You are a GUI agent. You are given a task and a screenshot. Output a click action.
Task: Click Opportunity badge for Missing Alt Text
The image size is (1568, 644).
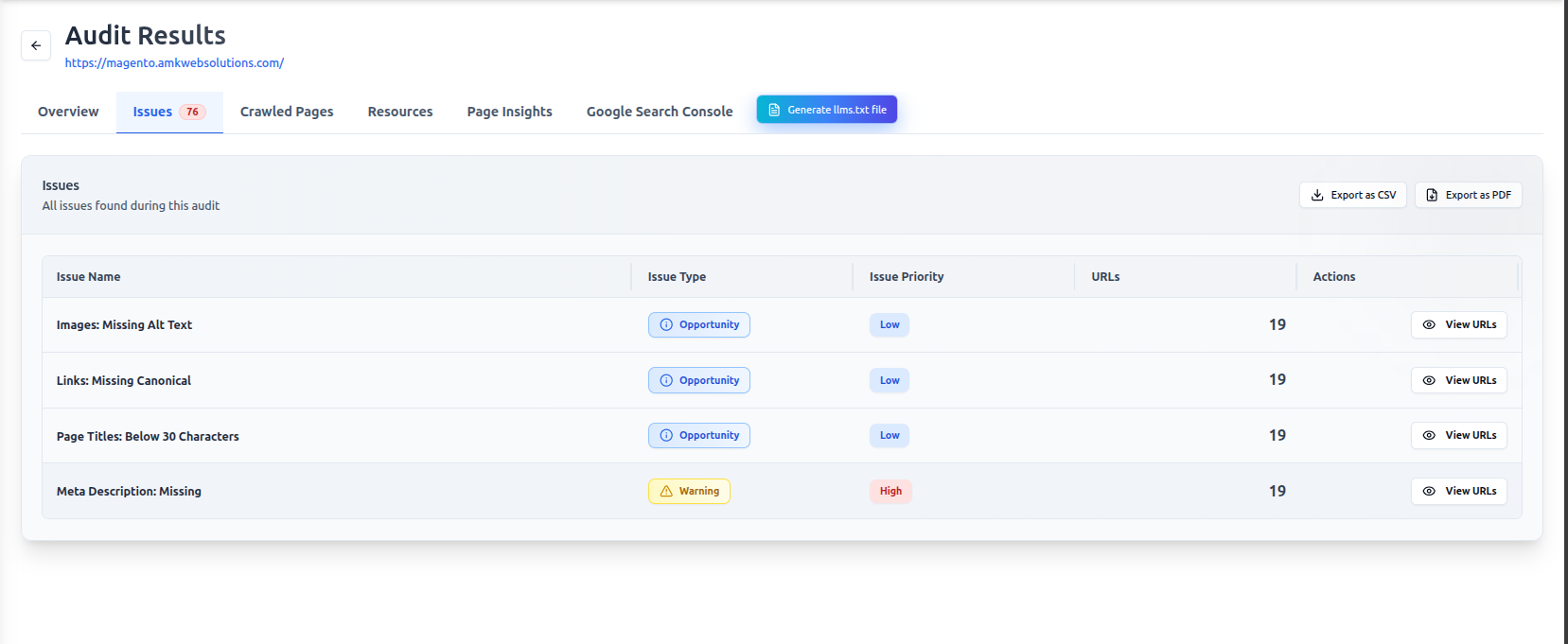(699, 324)
